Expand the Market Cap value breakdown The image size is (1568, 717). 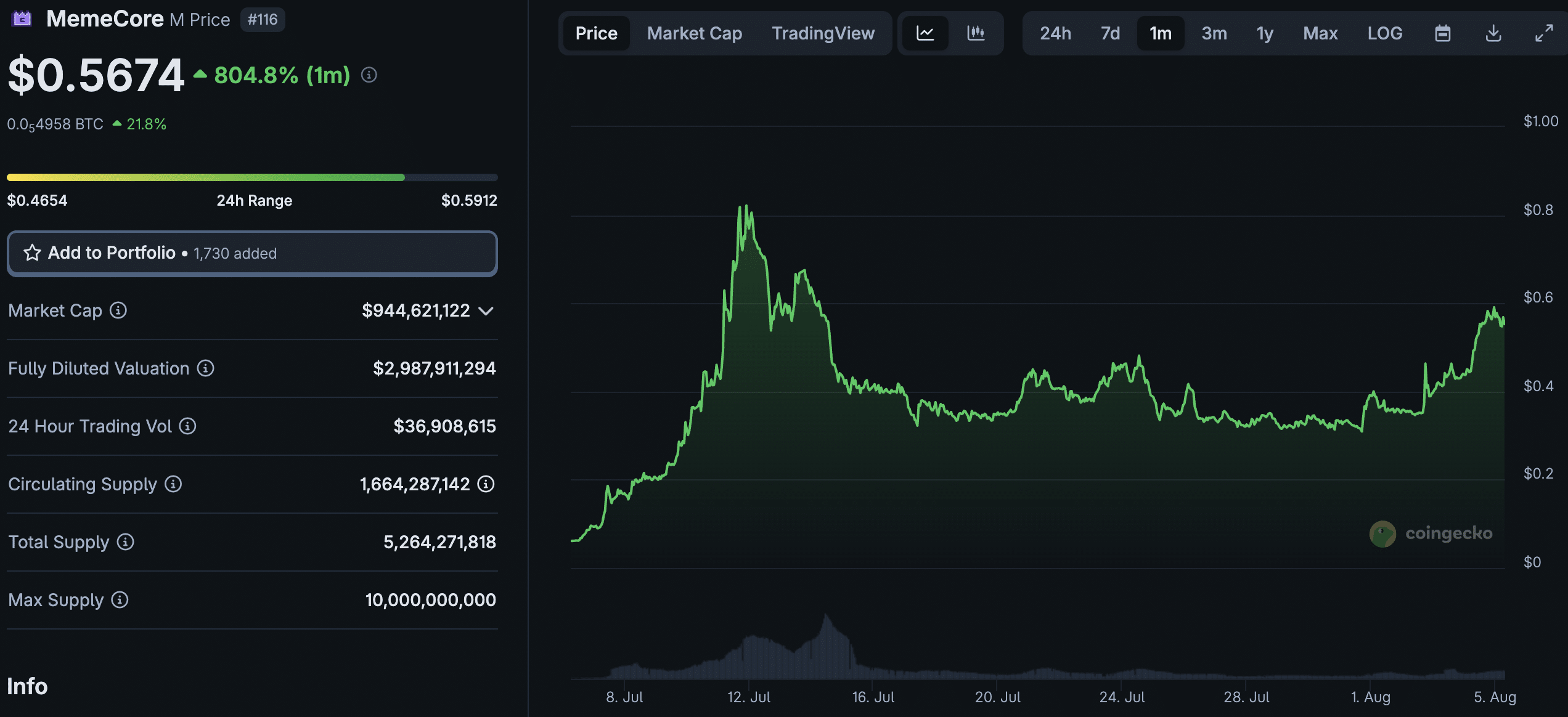pos(486,310)
